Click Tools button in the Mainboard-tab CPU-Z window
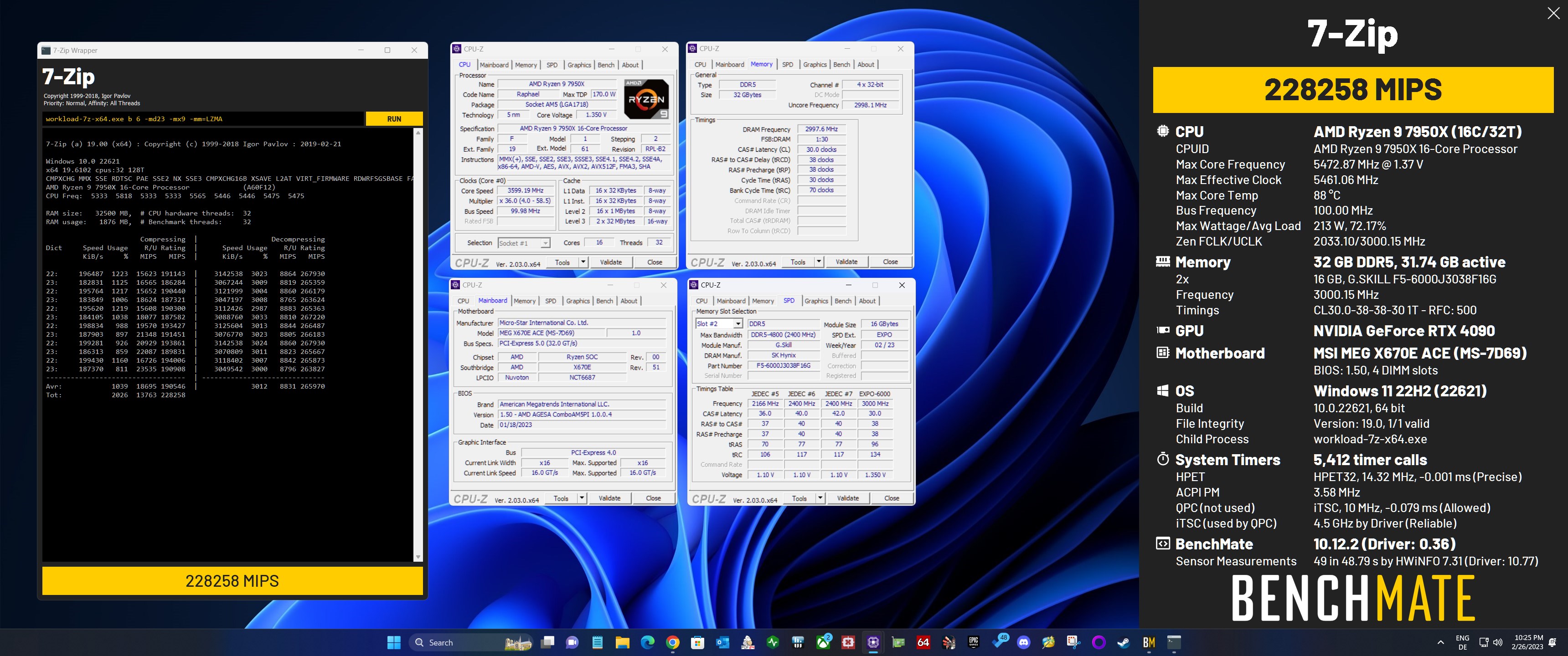This screenshot has width=1568, height=656. (x=561, y=498)
